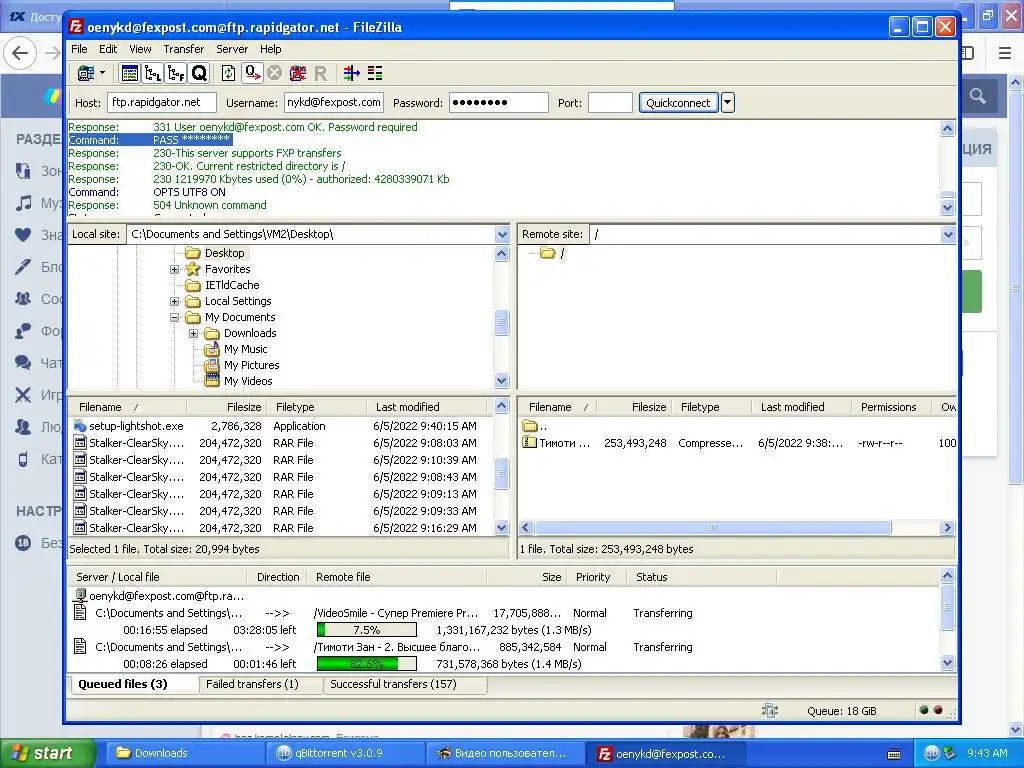Click the browser back arrow behind FileZilla
1024x768 pixels.
tap(20, 53)
